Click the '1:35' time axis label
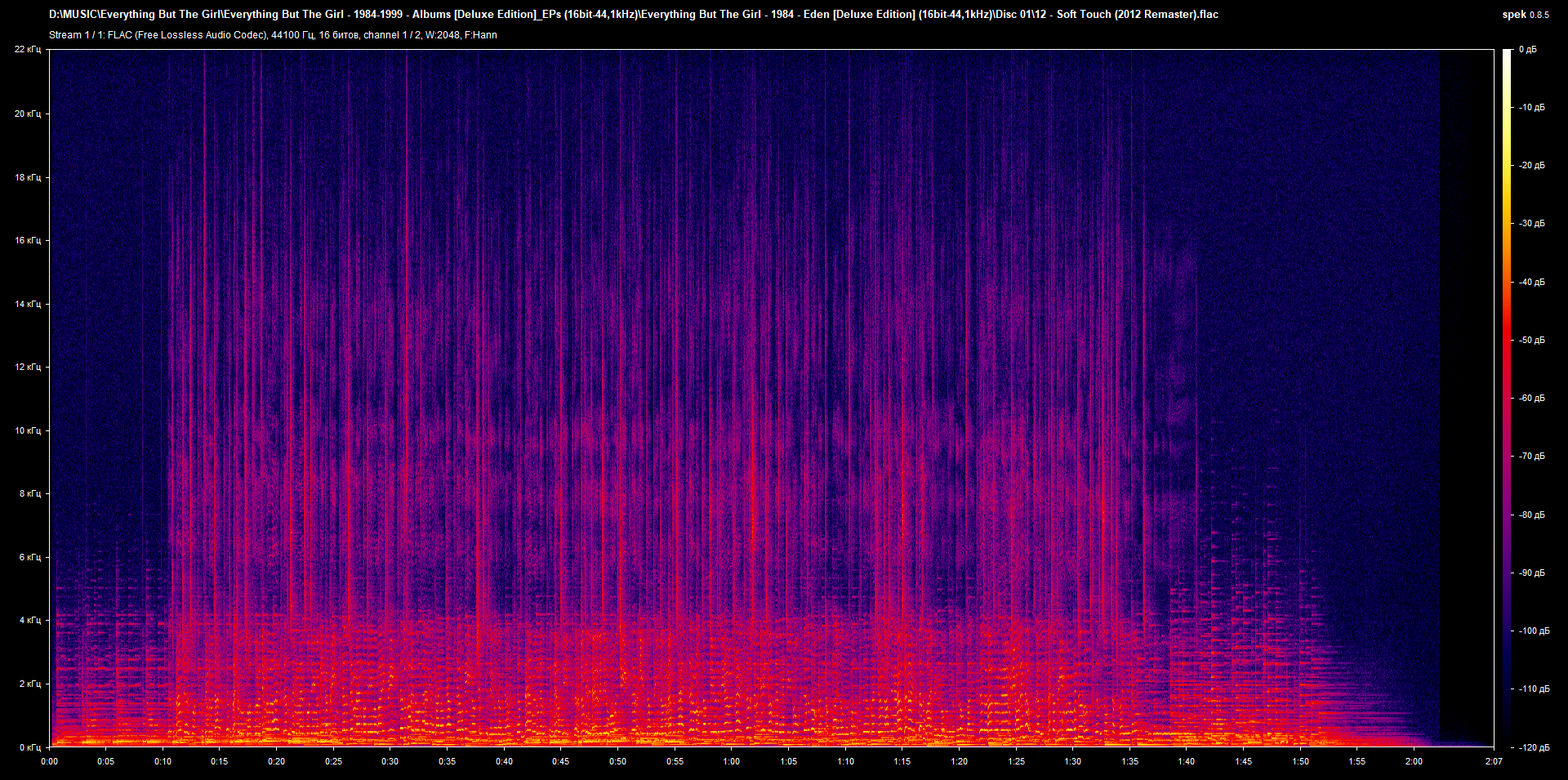 1130,761
